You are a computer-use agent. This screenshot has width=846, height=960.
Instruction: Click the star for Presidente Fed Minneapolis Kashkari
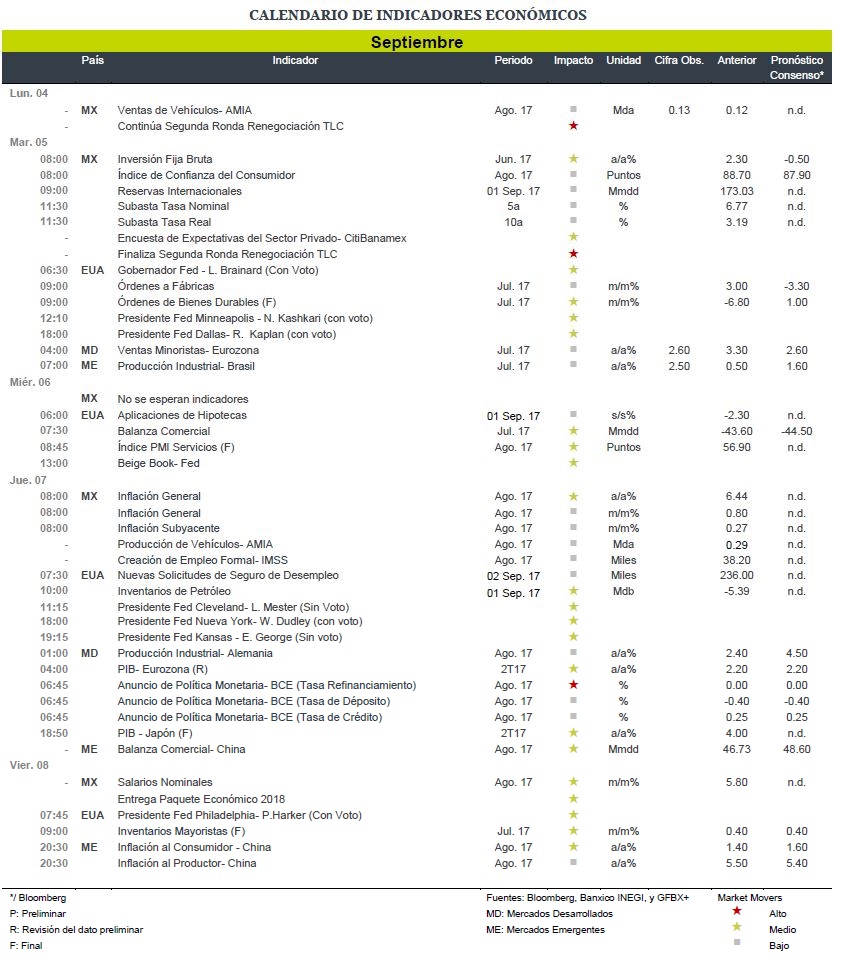click(x=573, y=317)
